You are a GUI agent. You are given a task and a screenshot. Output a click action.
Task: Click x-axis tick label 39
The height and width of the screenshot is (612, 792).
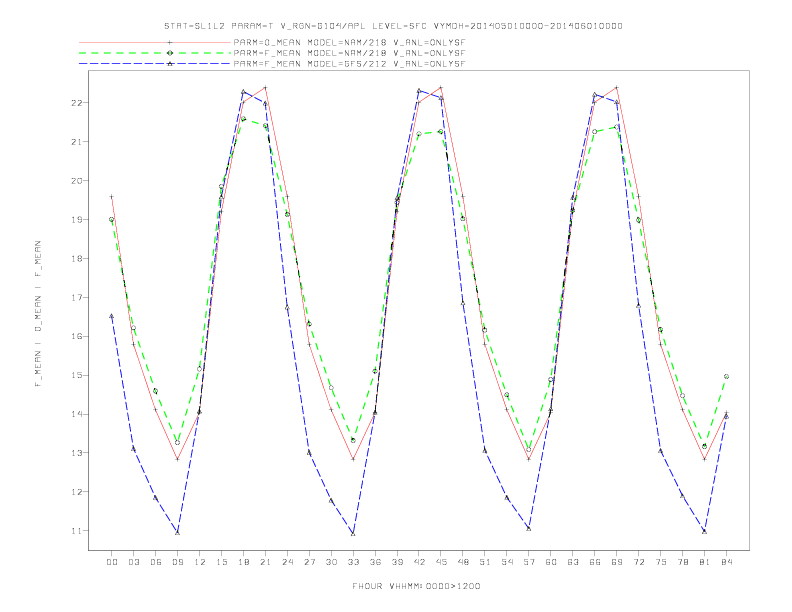(x=397, y=562)
